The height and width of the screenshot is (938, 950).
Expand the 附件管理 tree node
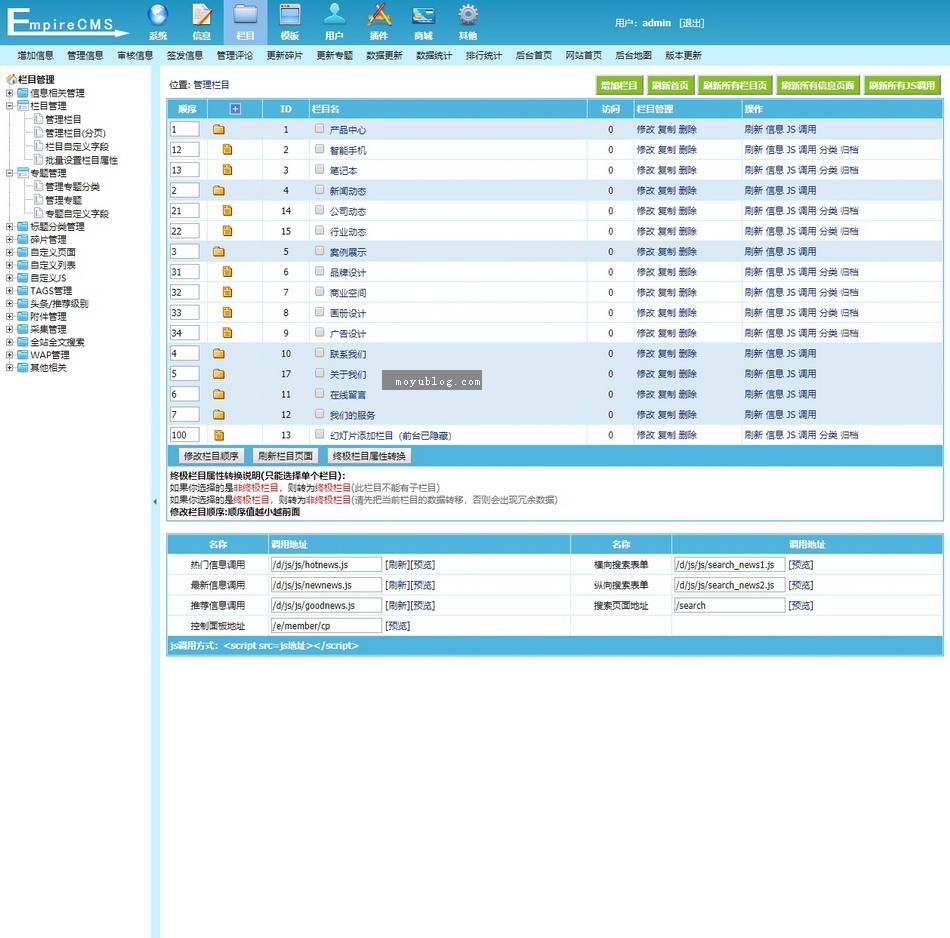[x=10, y=316]
